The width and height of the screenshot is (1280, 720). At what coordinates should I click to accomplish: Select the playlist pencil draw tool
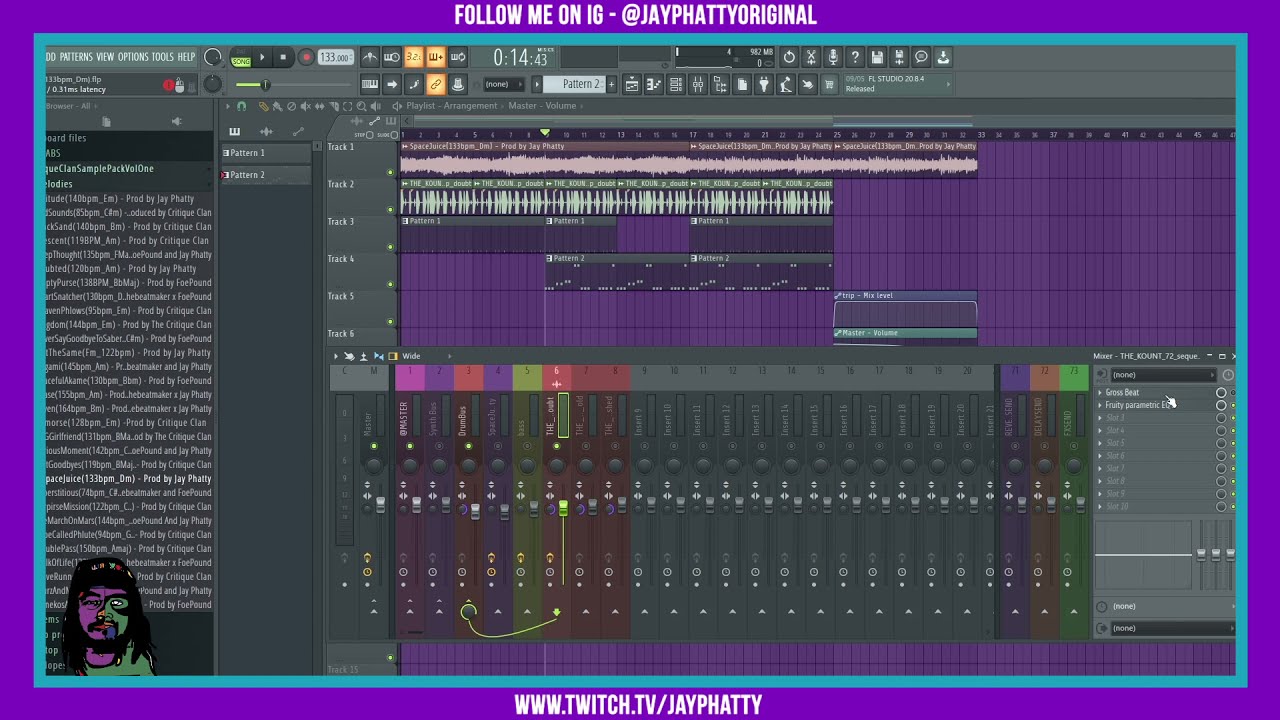(x=263, y=106)
